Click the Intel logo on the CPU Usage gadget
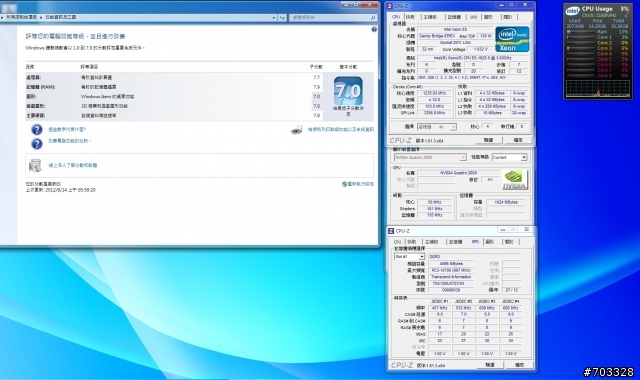The height and width of the screenshot is (380, 640). coord(572,11)
